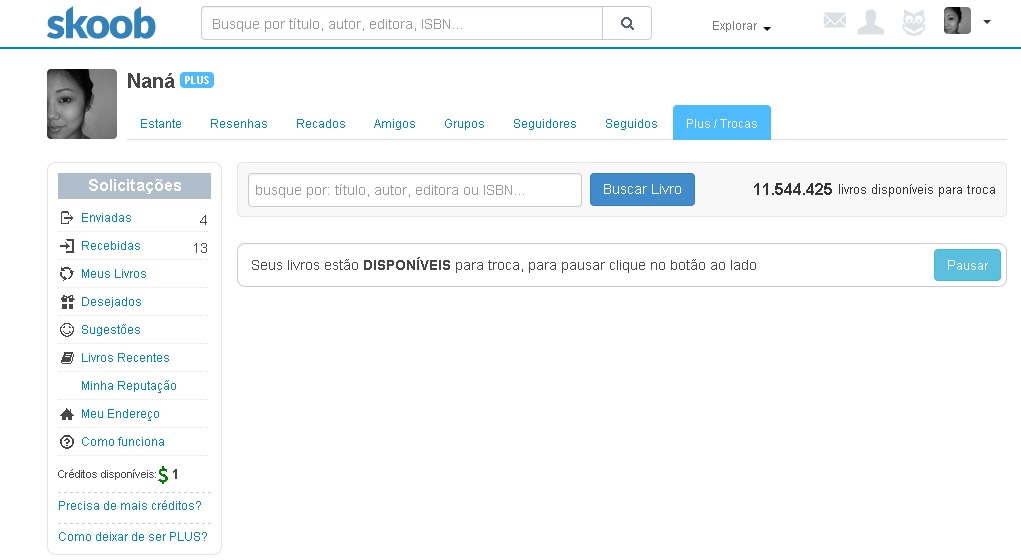Open the messages envelope icon
Screen dimensions: 1021x560
pyautogui.click(x=834, y=21)
